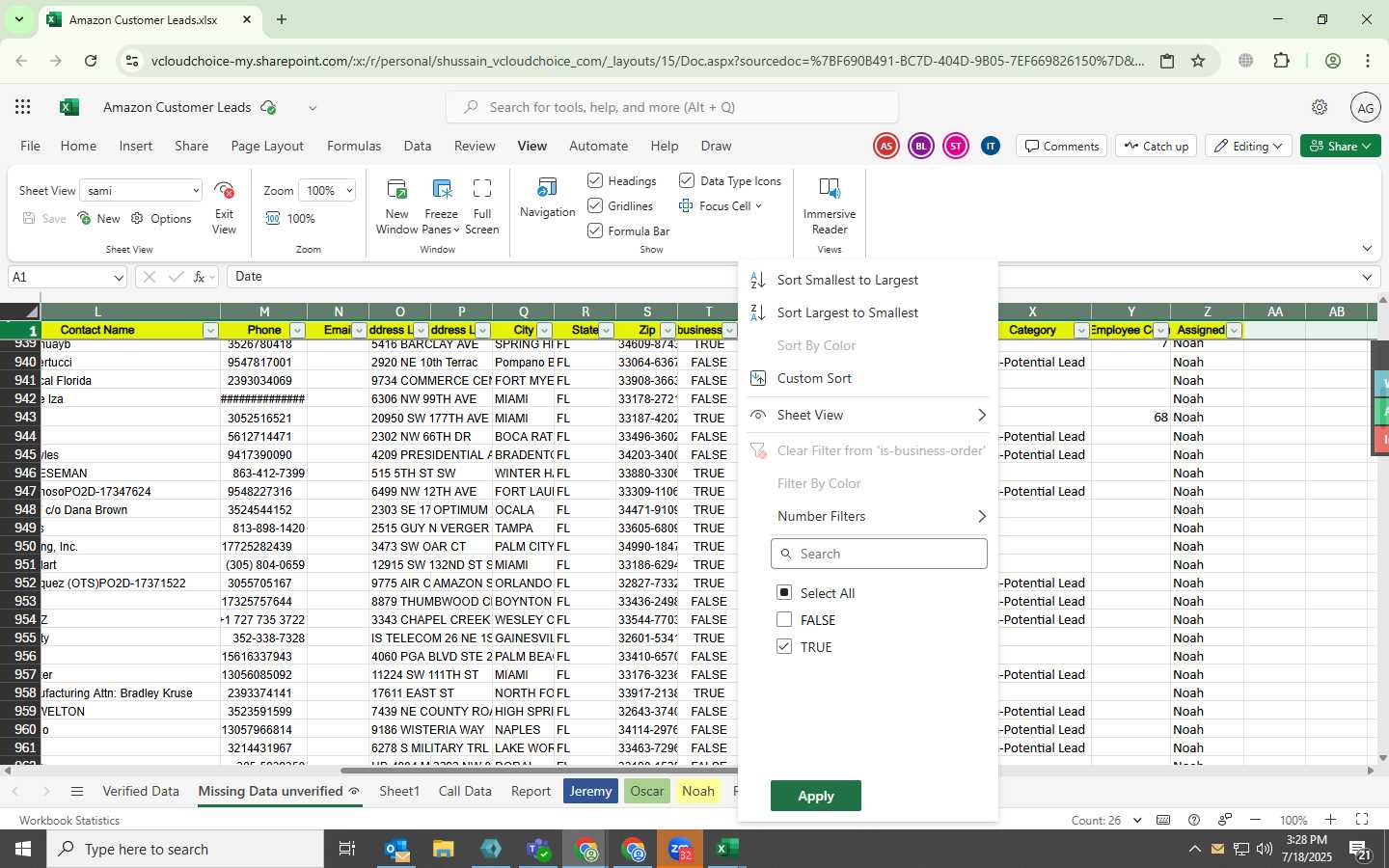Open Windows Task View

tap(347, 850)
